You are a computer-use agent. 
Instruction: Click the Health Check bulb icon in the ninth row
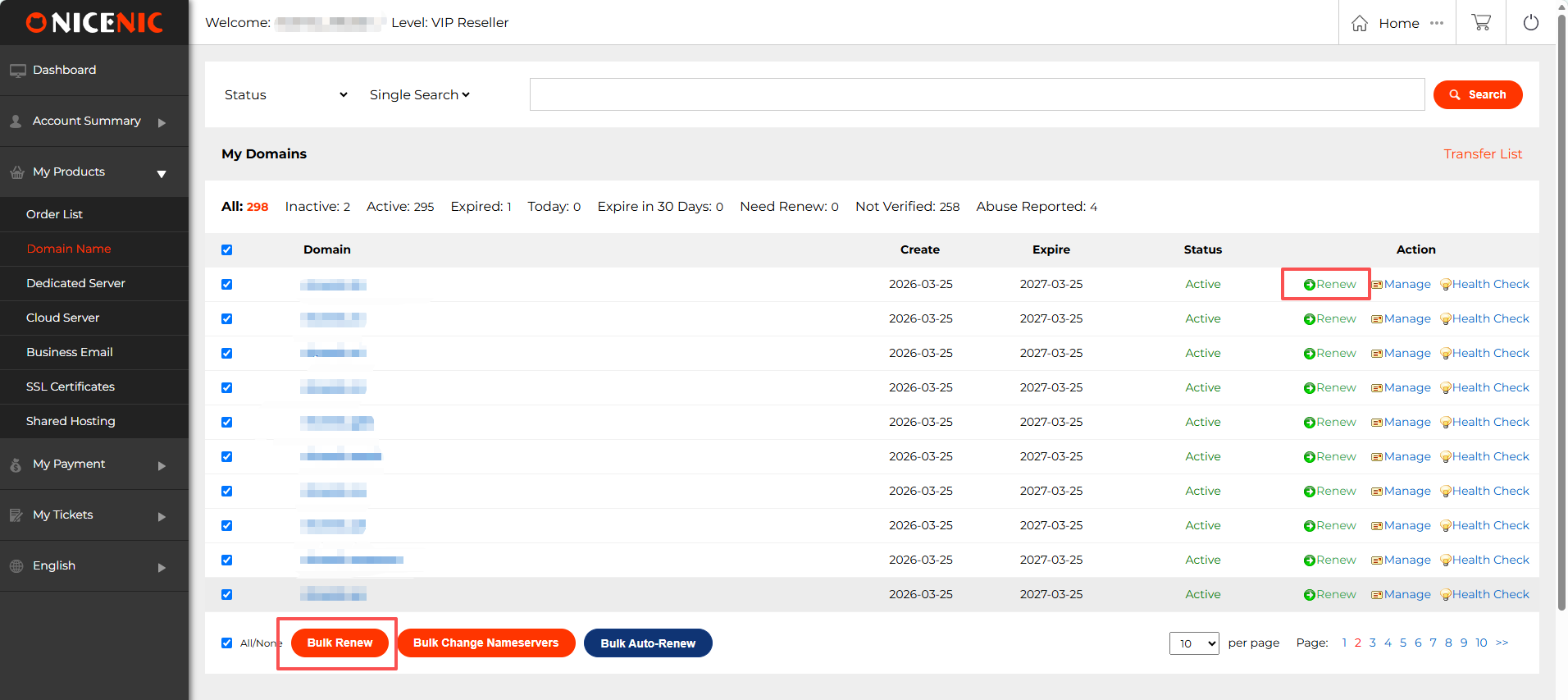pyautogui.click(x=1446, y=560)
